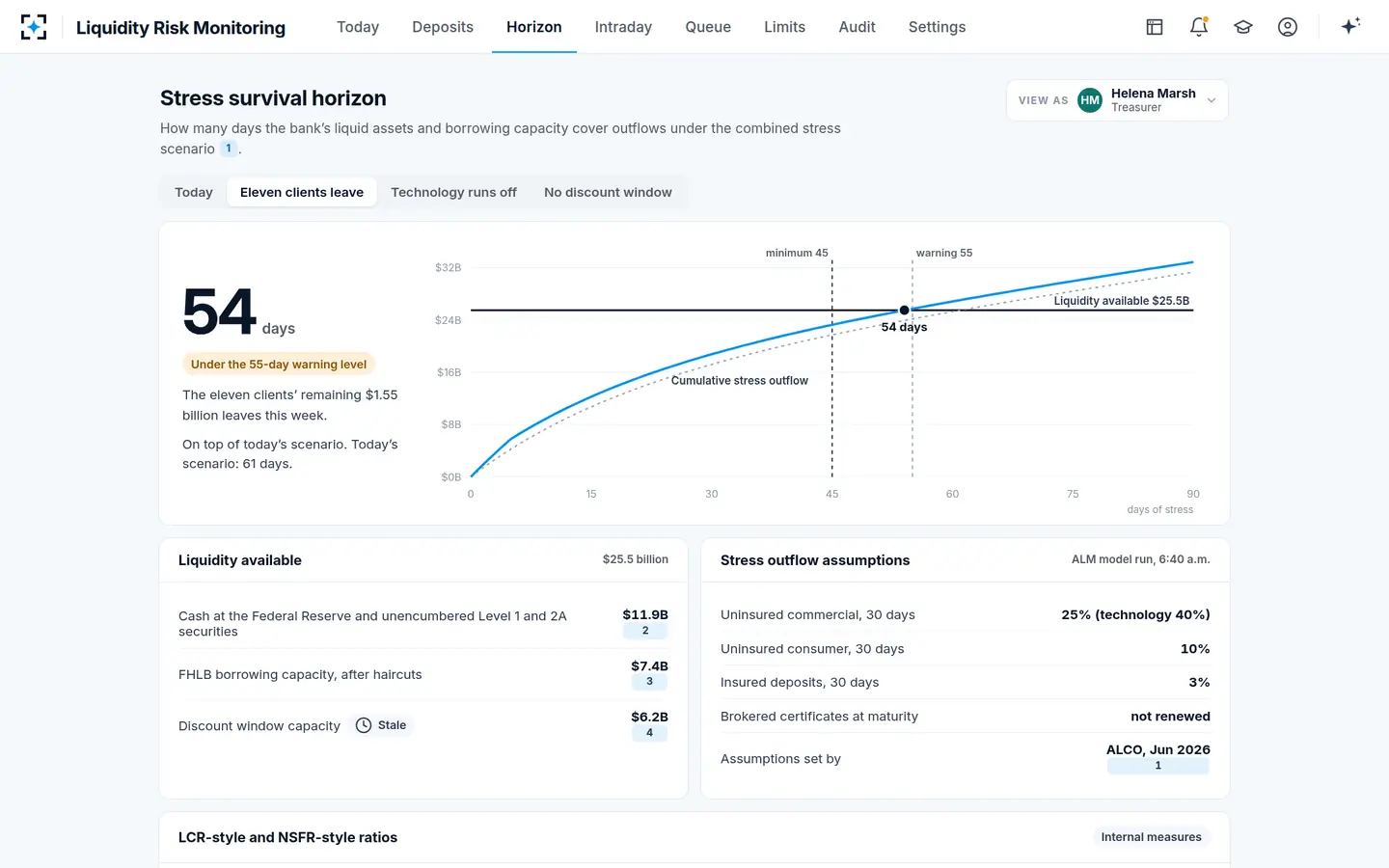Click the Liquidity Risk Monitoring logo icon
This screenshot has width=1389, height=868.
click(34, 27)
